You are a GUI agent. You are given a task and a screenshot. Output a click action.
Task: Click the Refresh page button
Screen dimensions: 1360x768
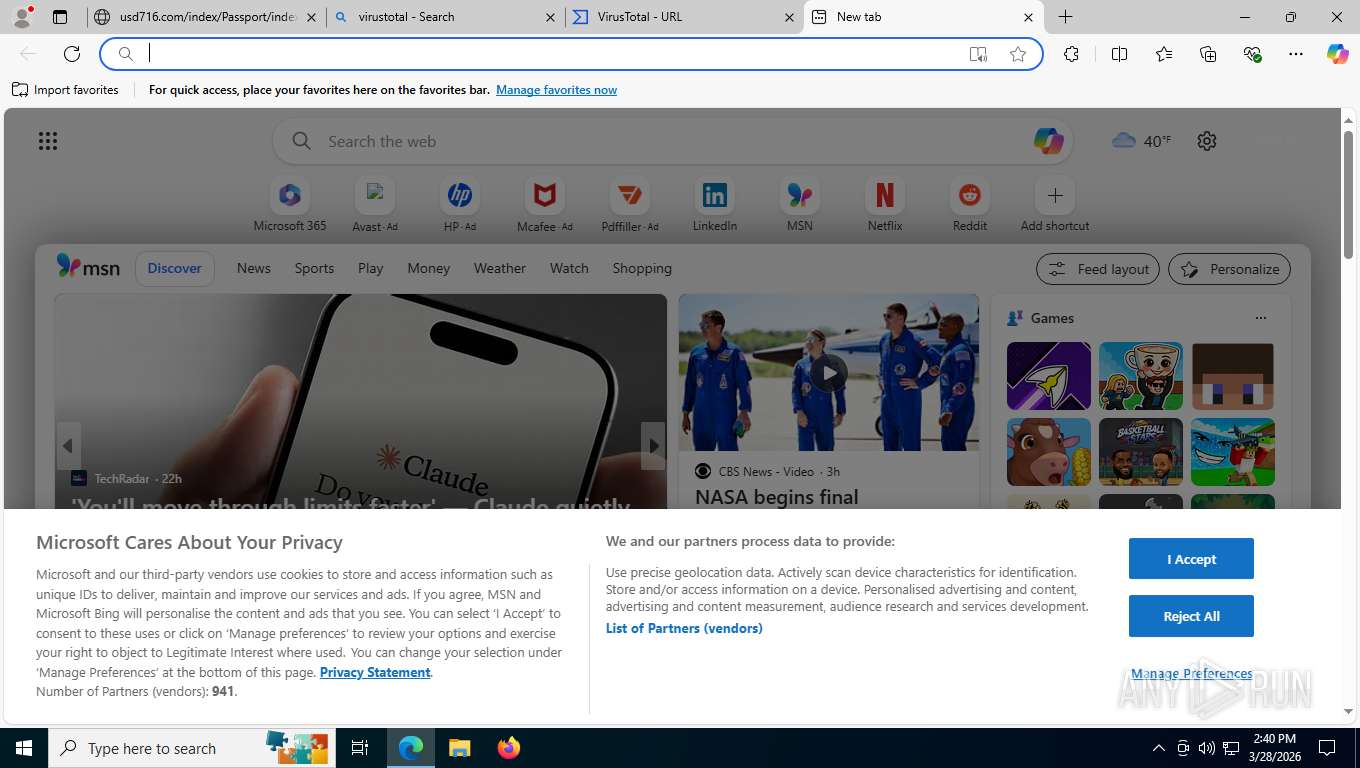click(x=72, y=54)
